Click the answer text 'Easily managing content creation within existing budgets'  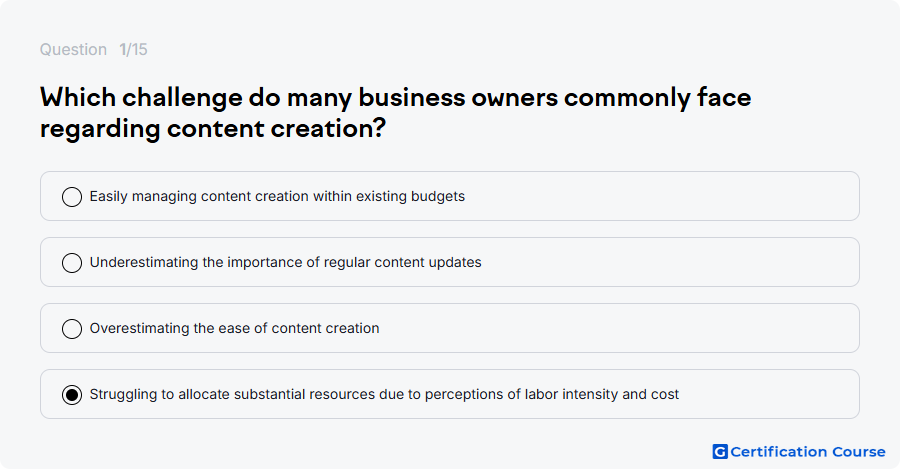pos(277,196)
